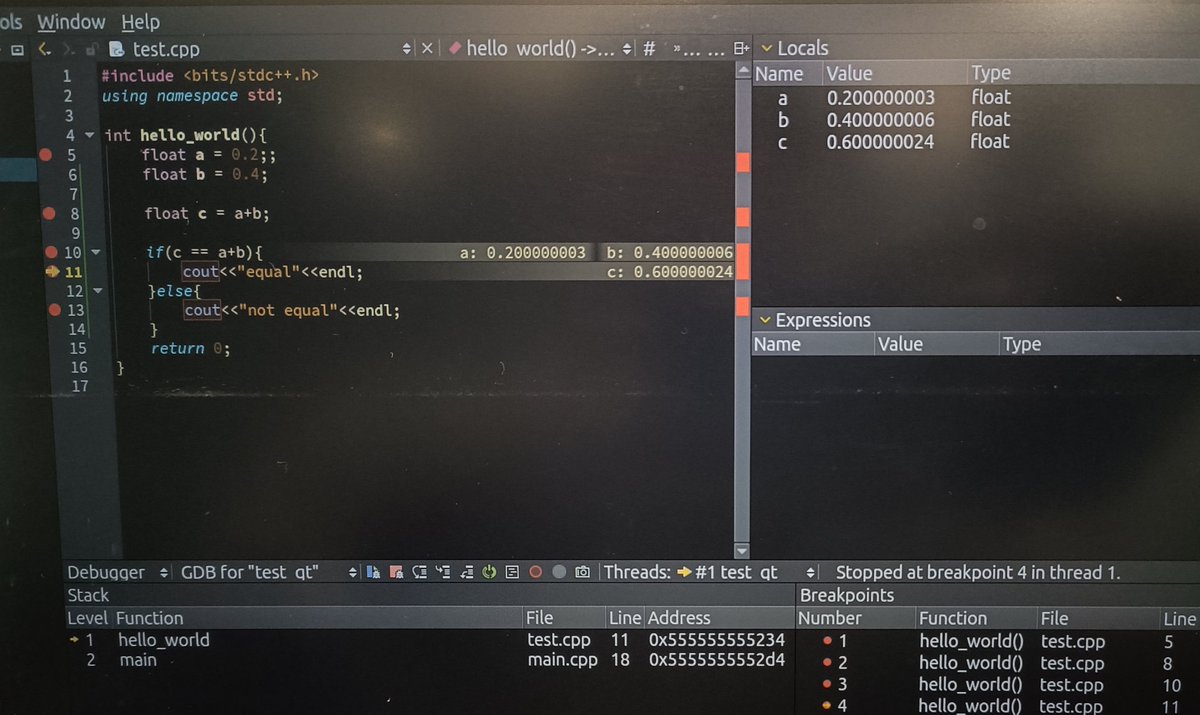Click the green Restart debugging icon

click(x=489, y=572)
